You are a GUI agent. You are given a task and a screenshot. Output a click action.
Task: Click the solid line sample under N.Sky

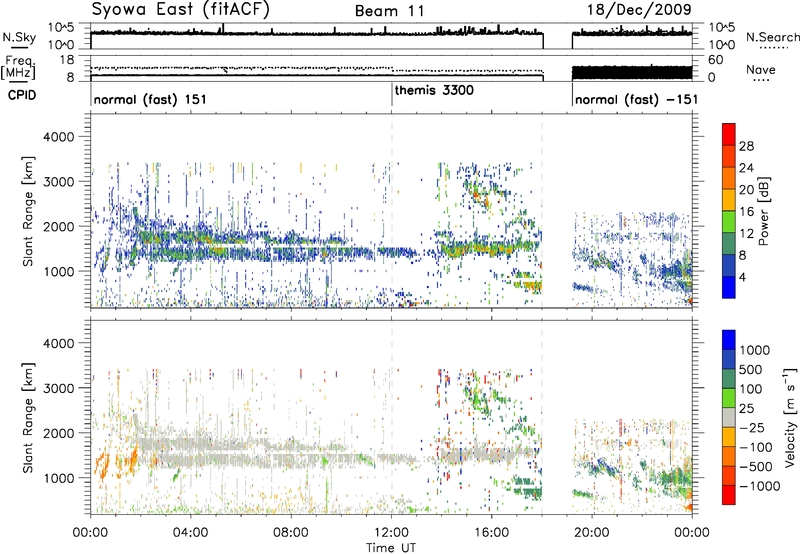click(19, 48)
